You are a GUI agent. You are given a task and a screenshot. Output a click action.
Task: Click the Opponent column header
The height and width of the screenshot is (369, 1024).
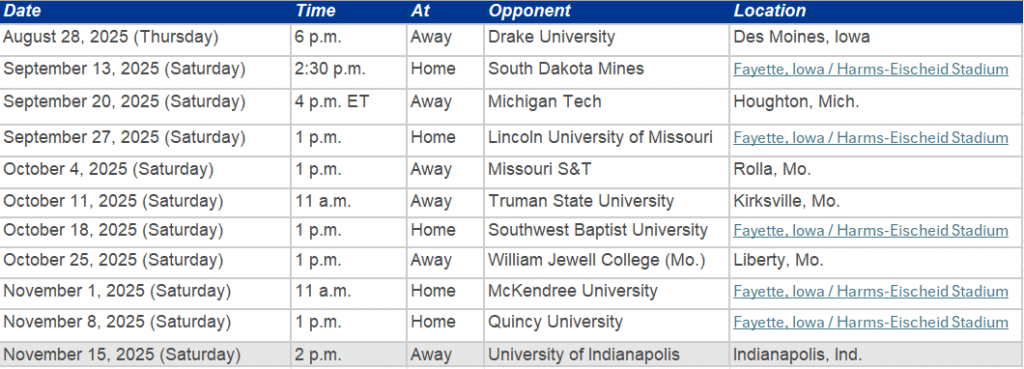coord(530,10)
